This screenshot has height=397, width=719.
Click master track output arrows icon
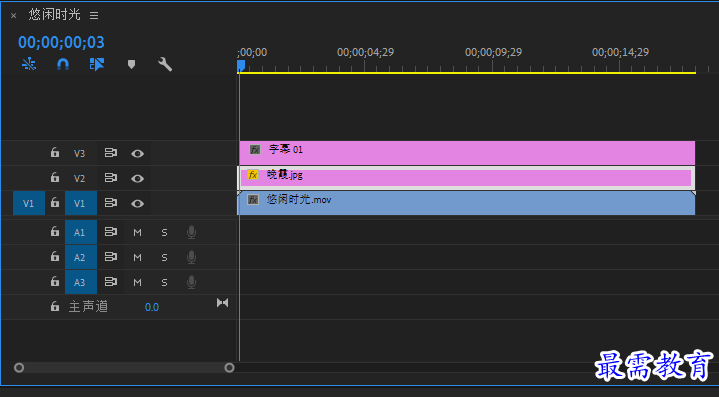coord(222,303)
